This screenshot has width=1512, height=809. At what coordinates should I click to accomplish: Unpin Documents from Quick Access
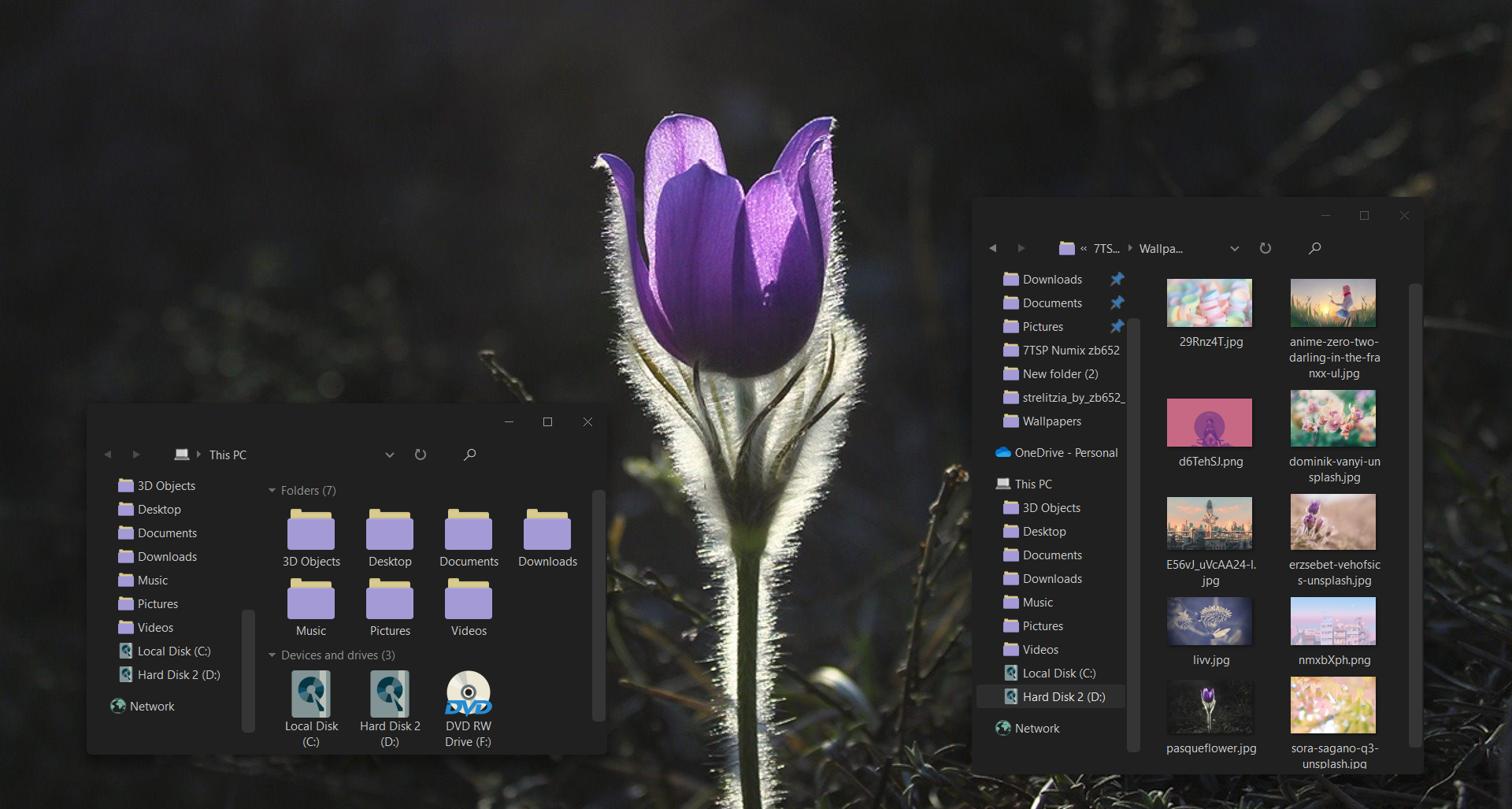click(x=1117, y=302)
